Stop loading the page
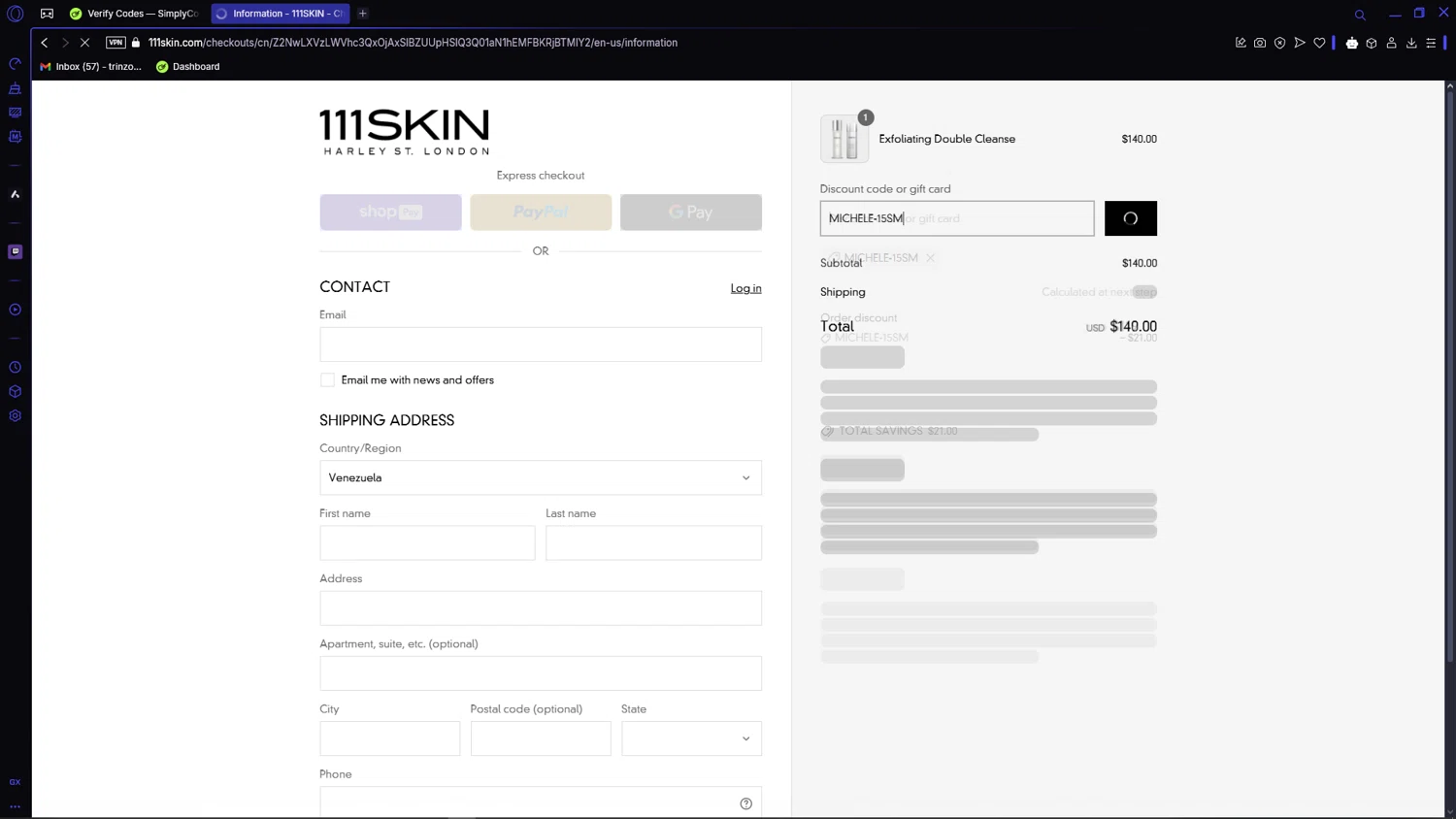Viewport: 1456px width, 819px height. coord(85,43)
